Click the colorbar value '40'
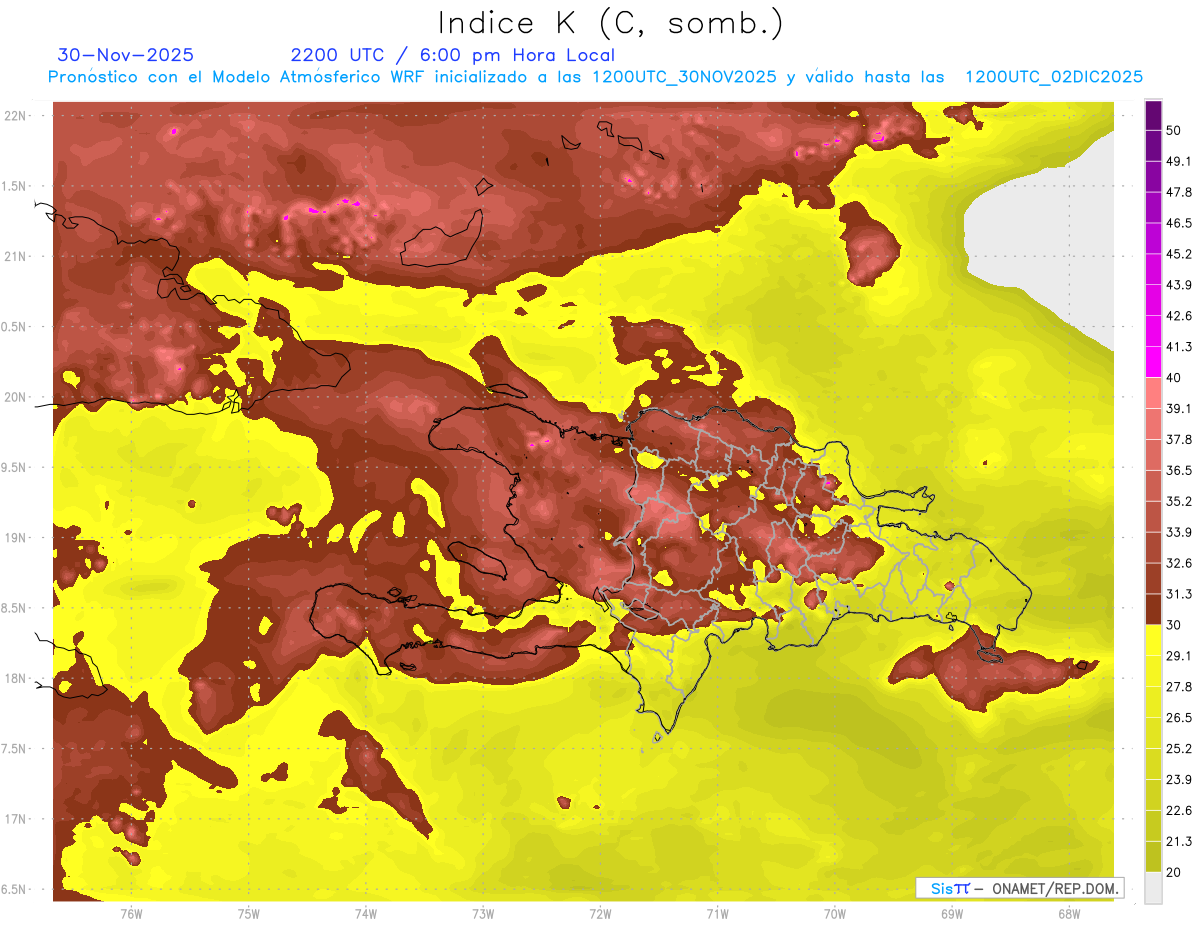1200x927 pixels. pyautogui.click(x=1175, y=378)
